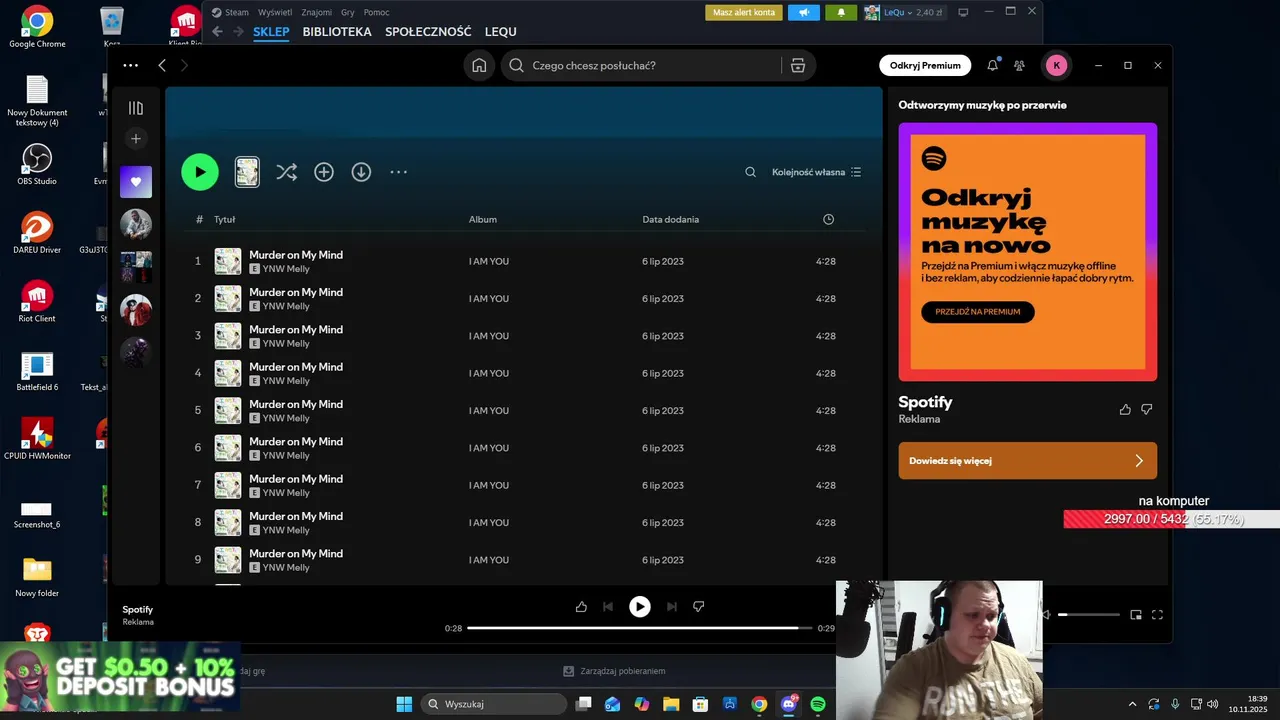Like the ad with thumbs up in right panel

coord(1125,409)
